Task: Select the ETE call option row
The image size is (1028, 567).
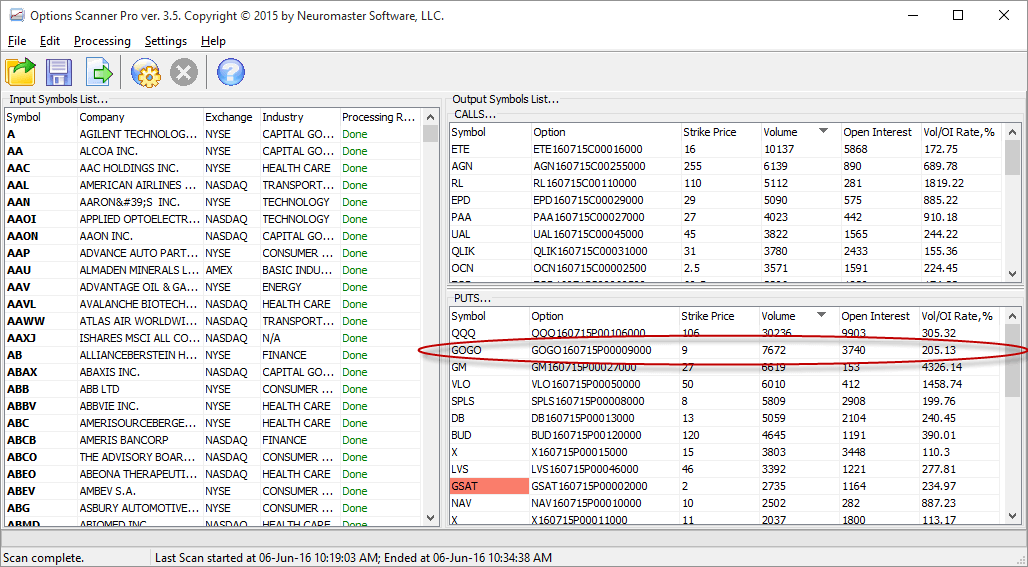Action: [726, 149]
